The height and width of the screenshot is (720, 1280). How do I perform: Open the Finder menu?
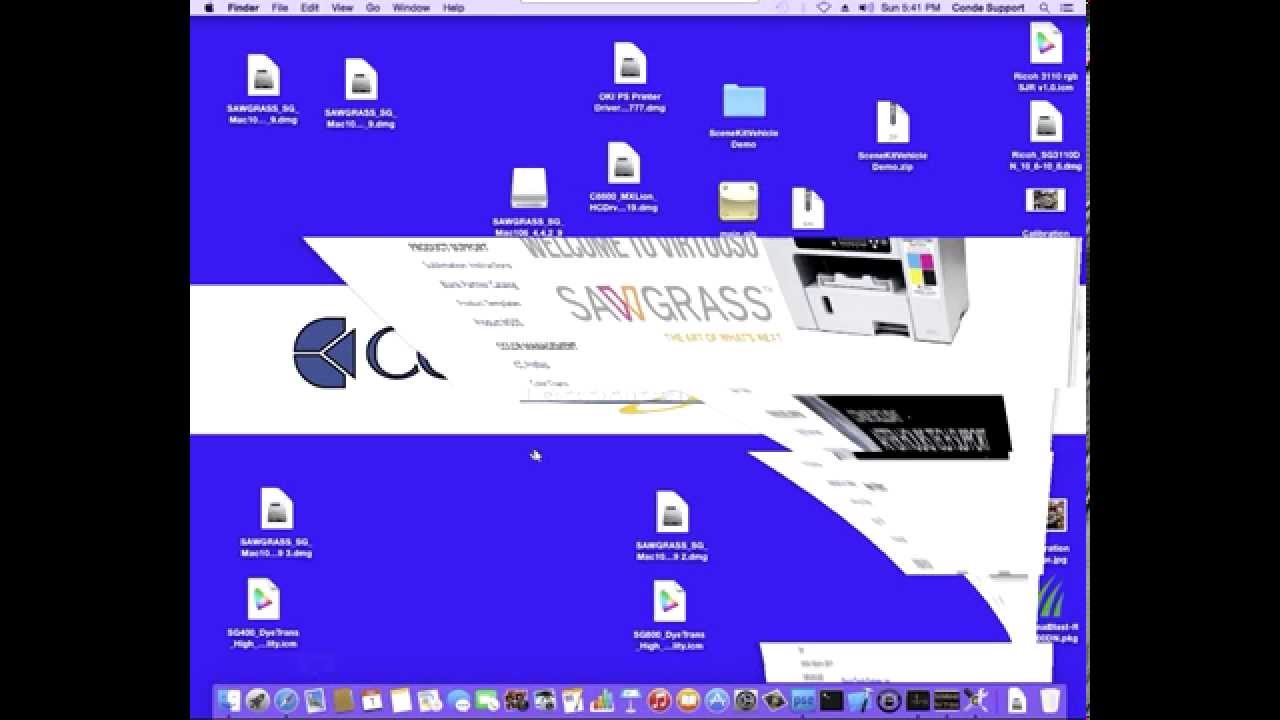(243, 7)
